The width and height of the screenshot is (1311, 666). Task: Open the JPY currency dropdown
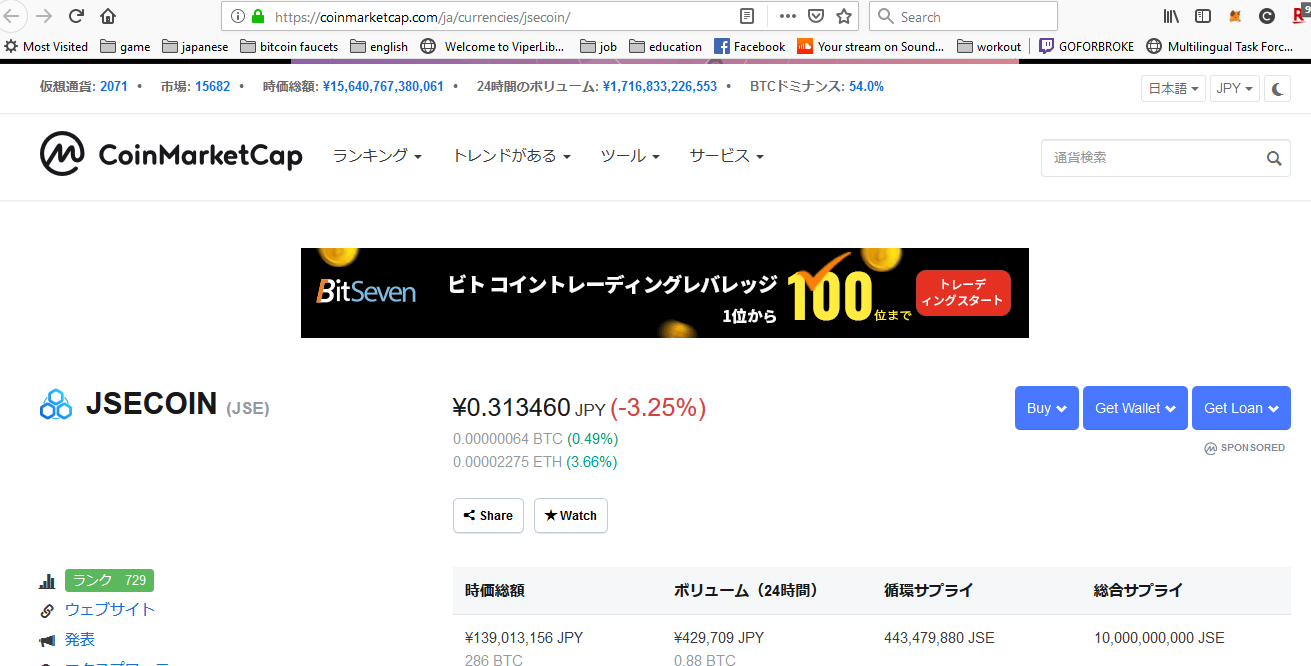click(x=1234, y=88)
